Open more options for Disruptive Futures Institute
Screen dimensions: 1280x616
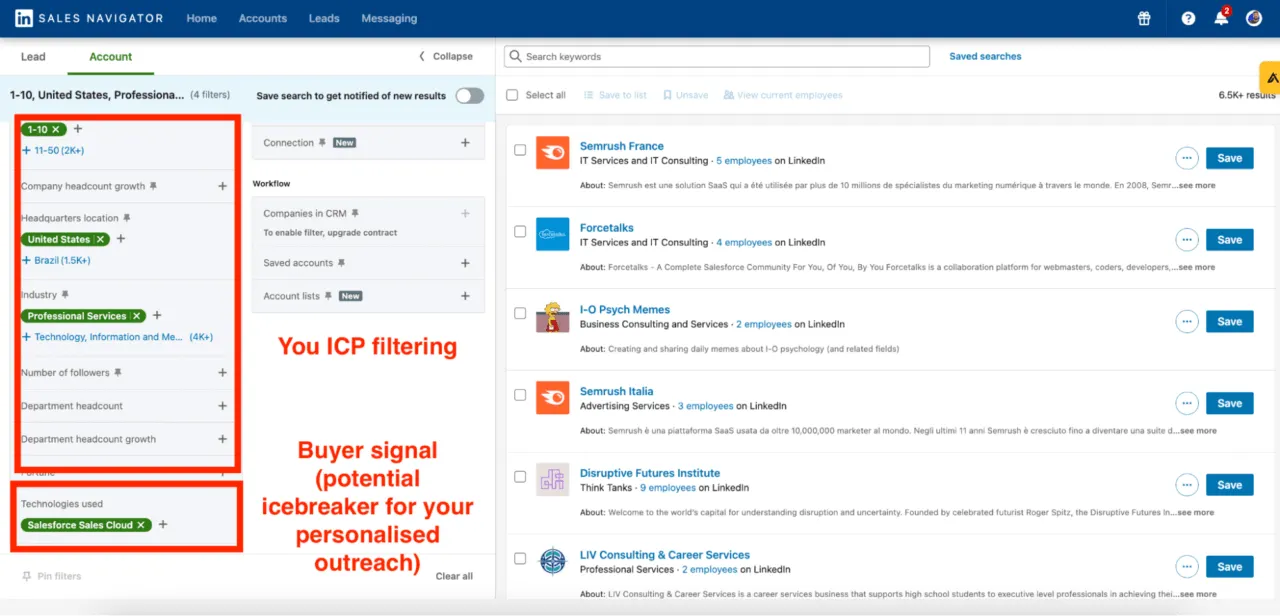tap(1187, 485)
